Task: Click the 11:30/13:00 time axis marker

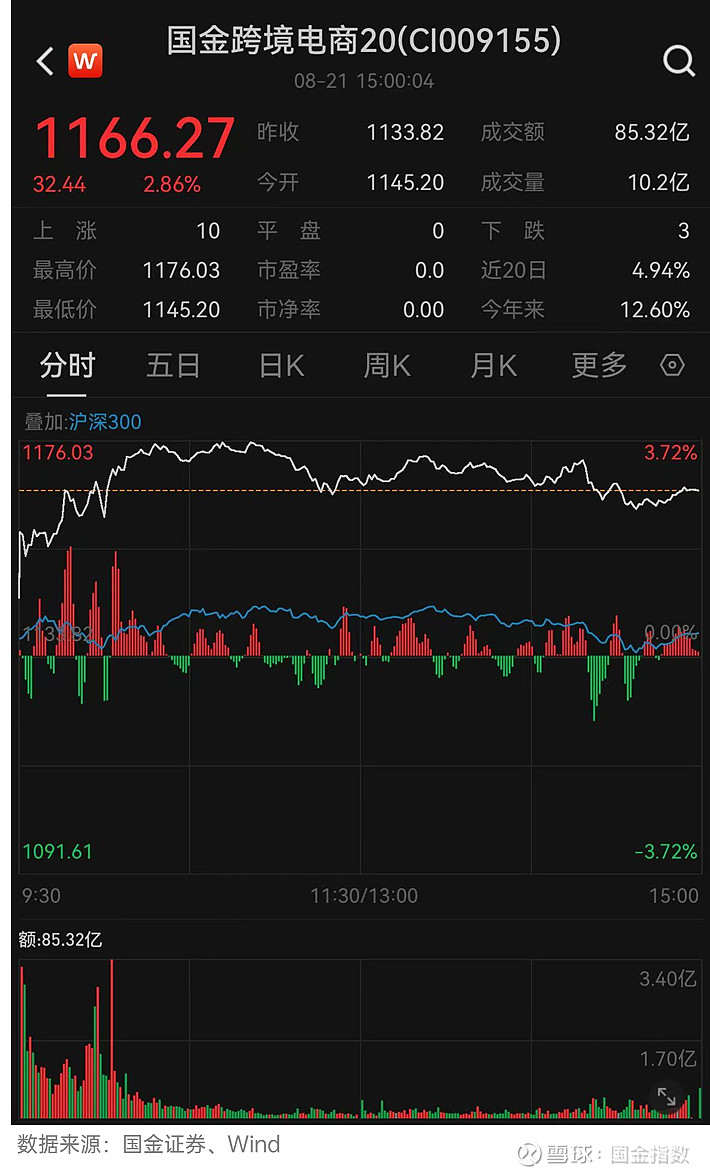Action: tap(364, 895)
